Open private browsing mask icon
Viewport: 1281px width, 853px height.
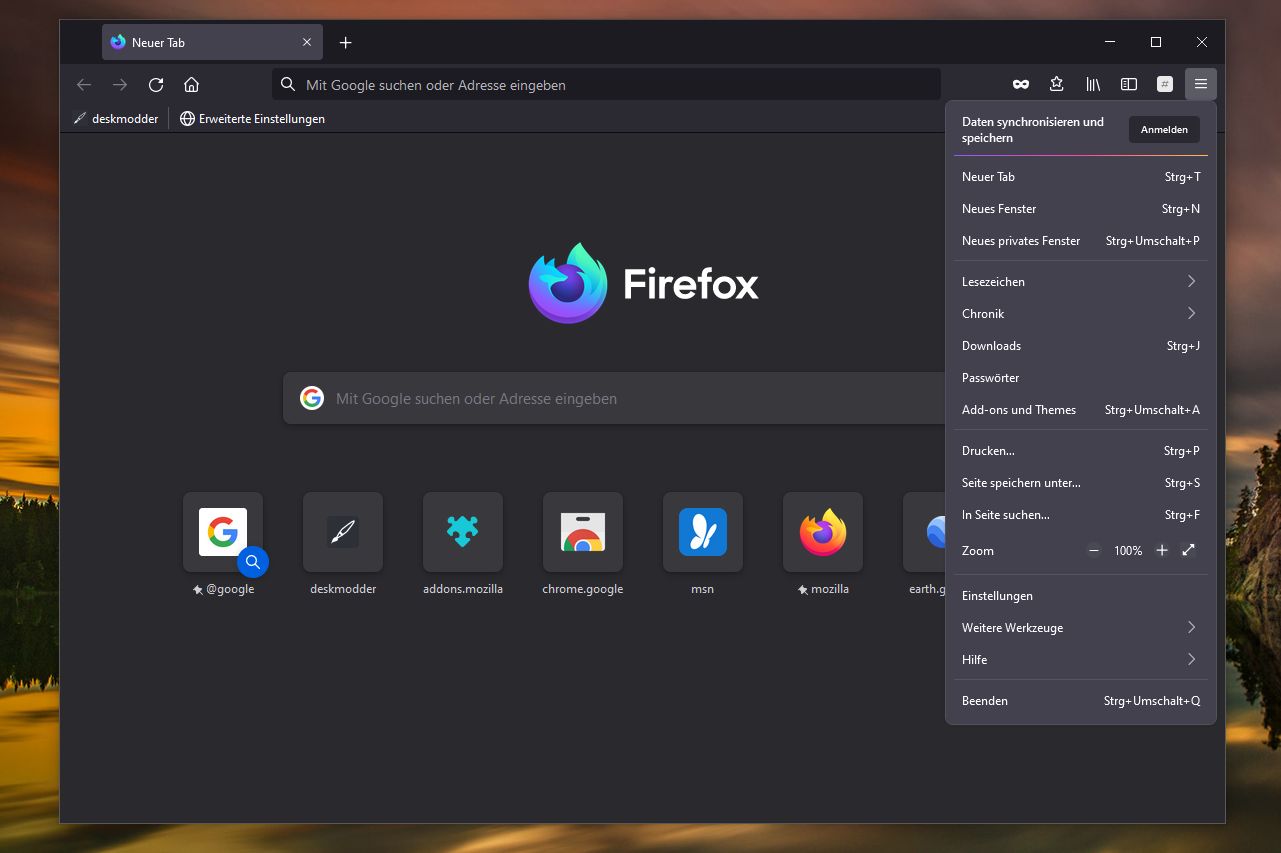coord(1021,85)
